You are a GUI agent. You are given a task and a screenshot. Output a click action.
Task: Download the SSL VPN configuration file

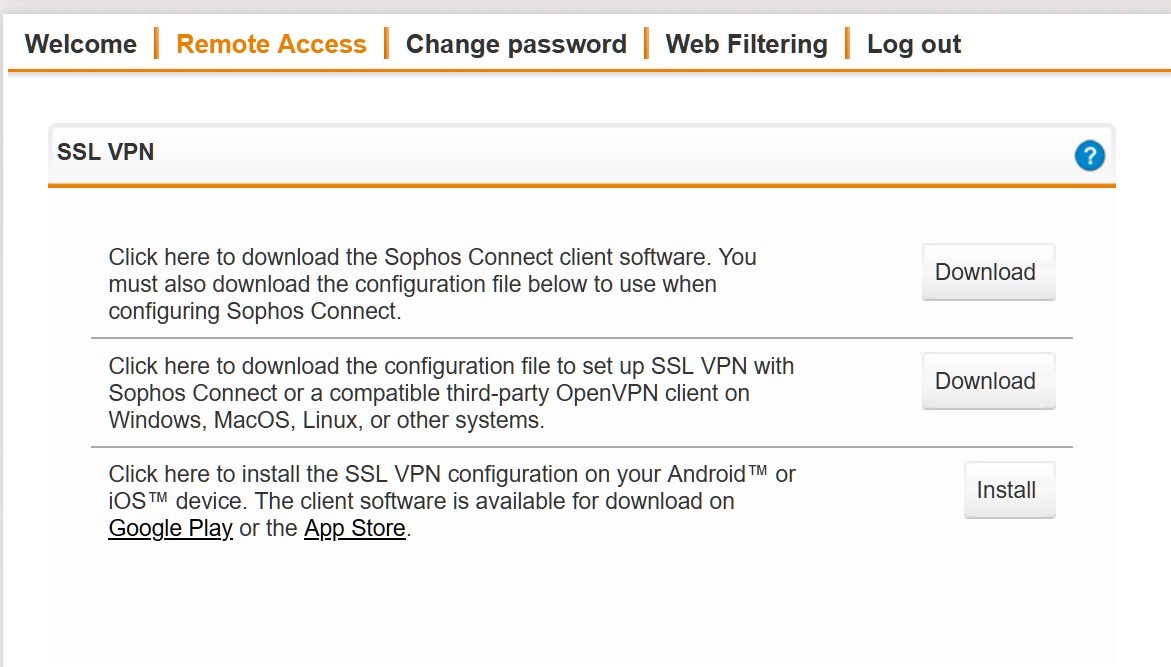tap(988, 381)
